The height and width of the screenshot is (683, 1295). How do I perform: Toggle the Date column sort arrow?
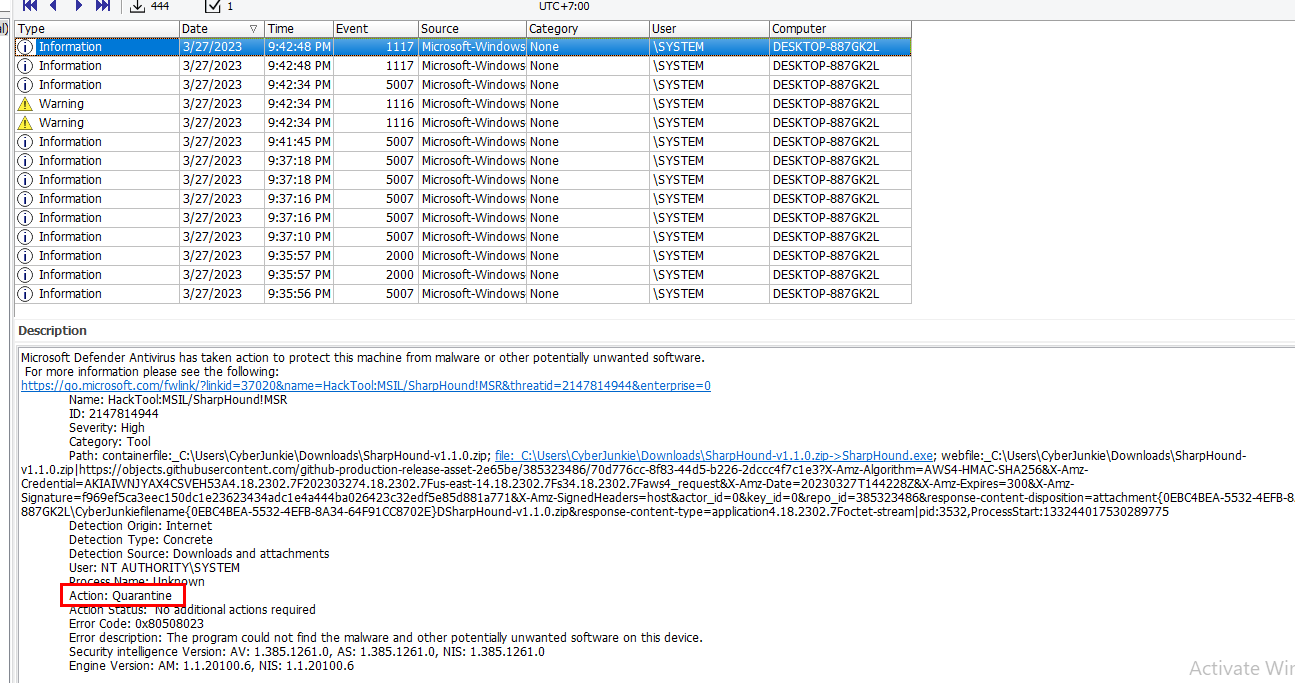pos(253,29)
